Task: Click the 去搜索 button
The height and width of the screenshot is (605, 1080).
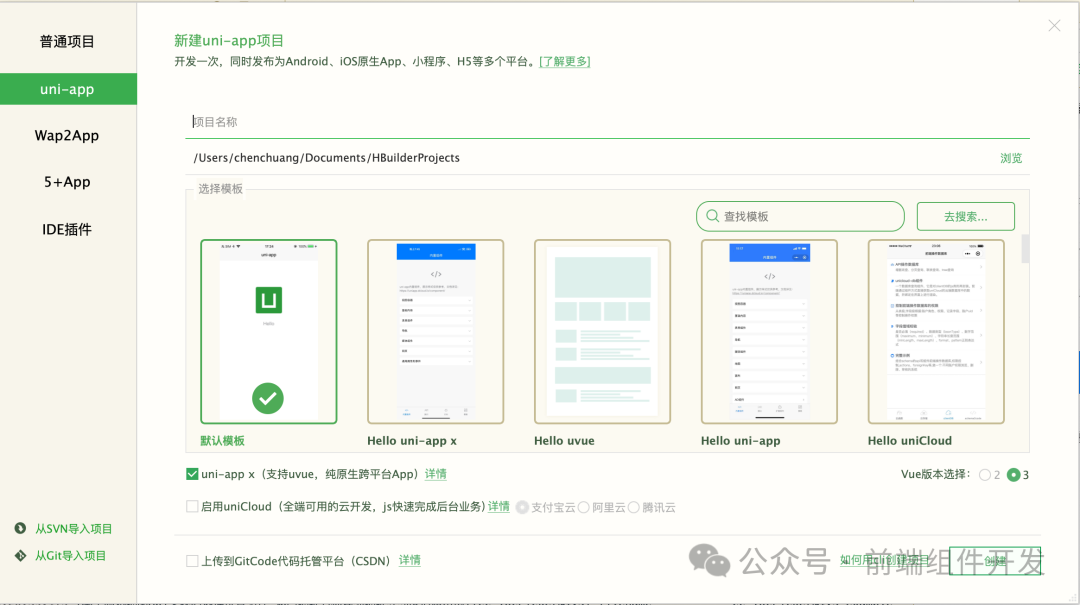Action: tap(964, 216)
